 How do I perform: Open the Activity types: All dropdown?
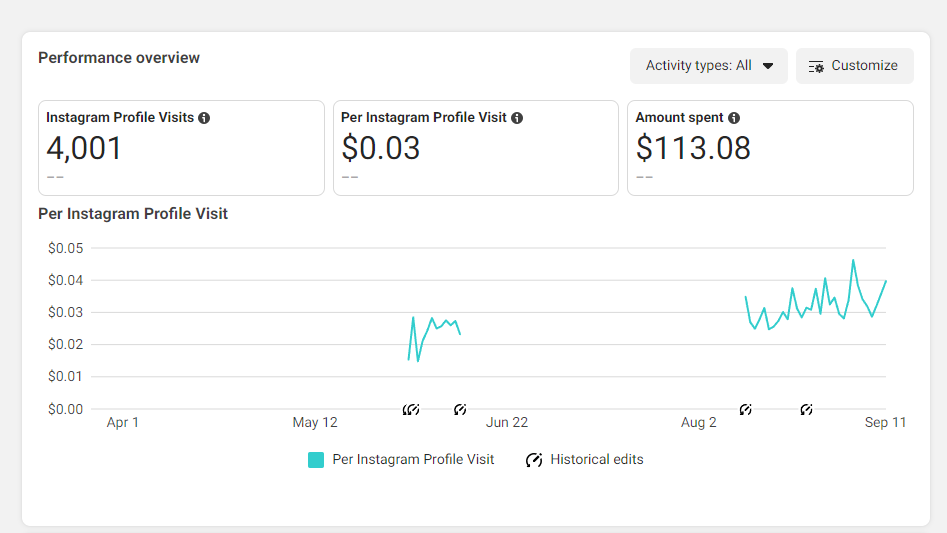point(708,66)
